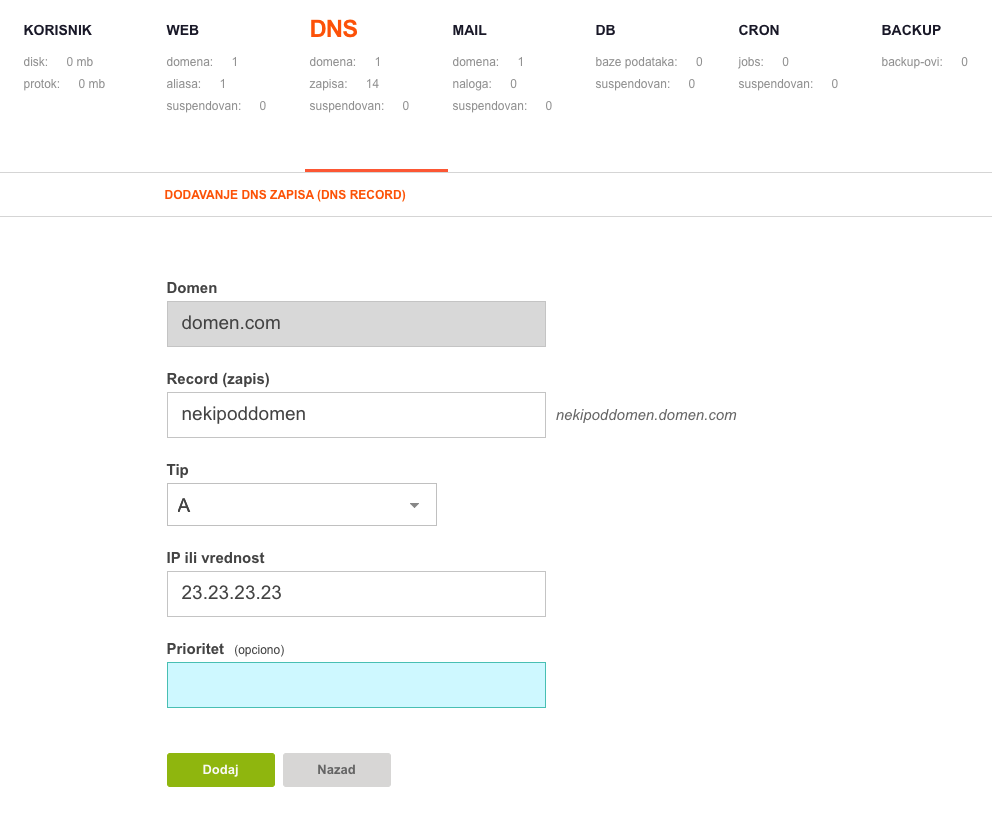Expand the Tip dropdown arrow
The height and width of the screenshot is (817, 992).
pyautogui.click(x=414, y=505)
